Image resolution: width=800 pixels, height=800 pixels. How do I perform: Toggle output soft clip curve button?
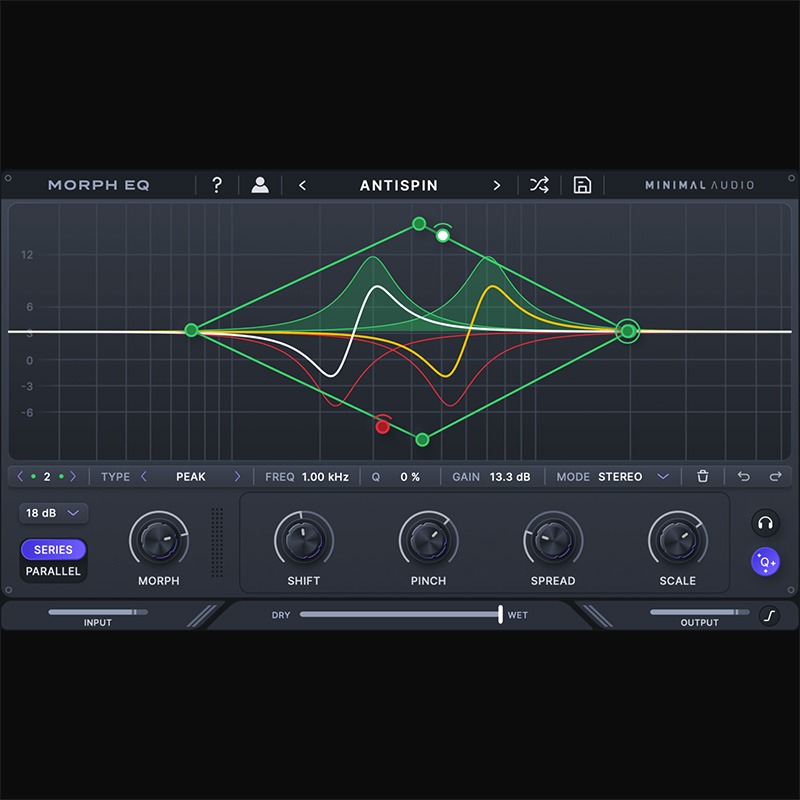[x=770, y=616]
